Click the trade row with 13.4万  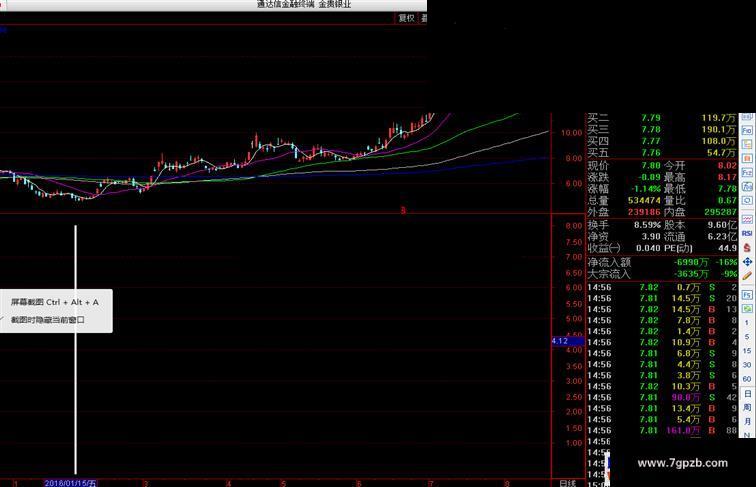click(662, 408)
